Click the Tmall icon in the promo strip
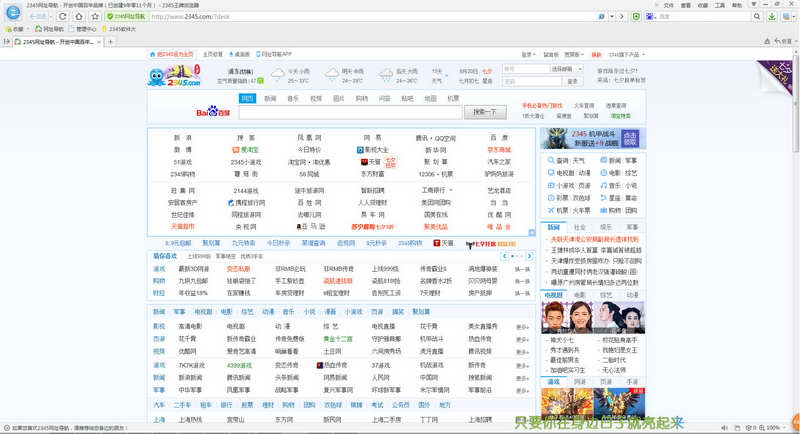Screen dimensions: 800x434 437,243
